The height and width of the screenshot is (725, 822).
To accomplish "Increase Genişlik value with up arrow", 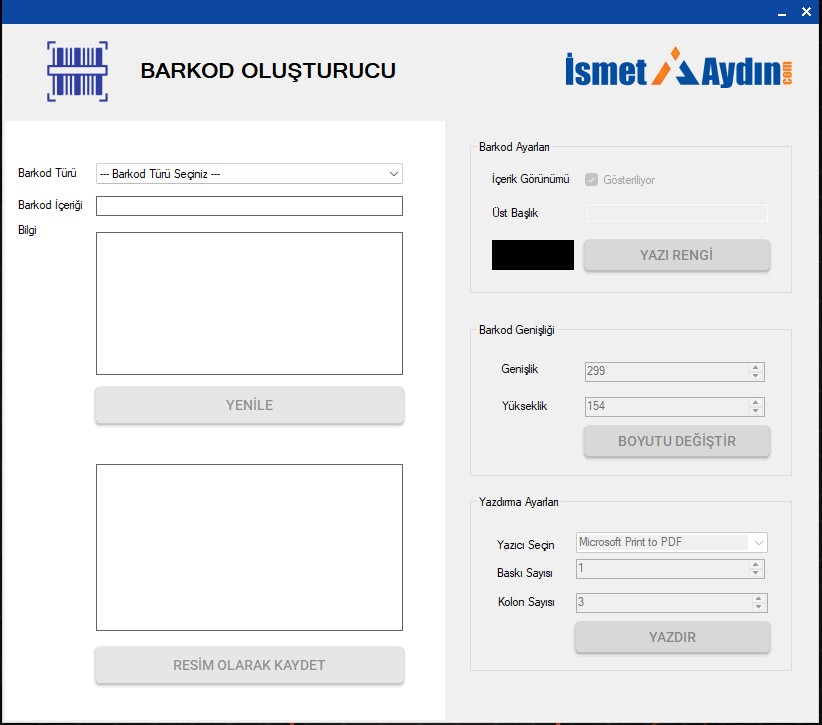I will pyautogui.click(x=756, y=367).
